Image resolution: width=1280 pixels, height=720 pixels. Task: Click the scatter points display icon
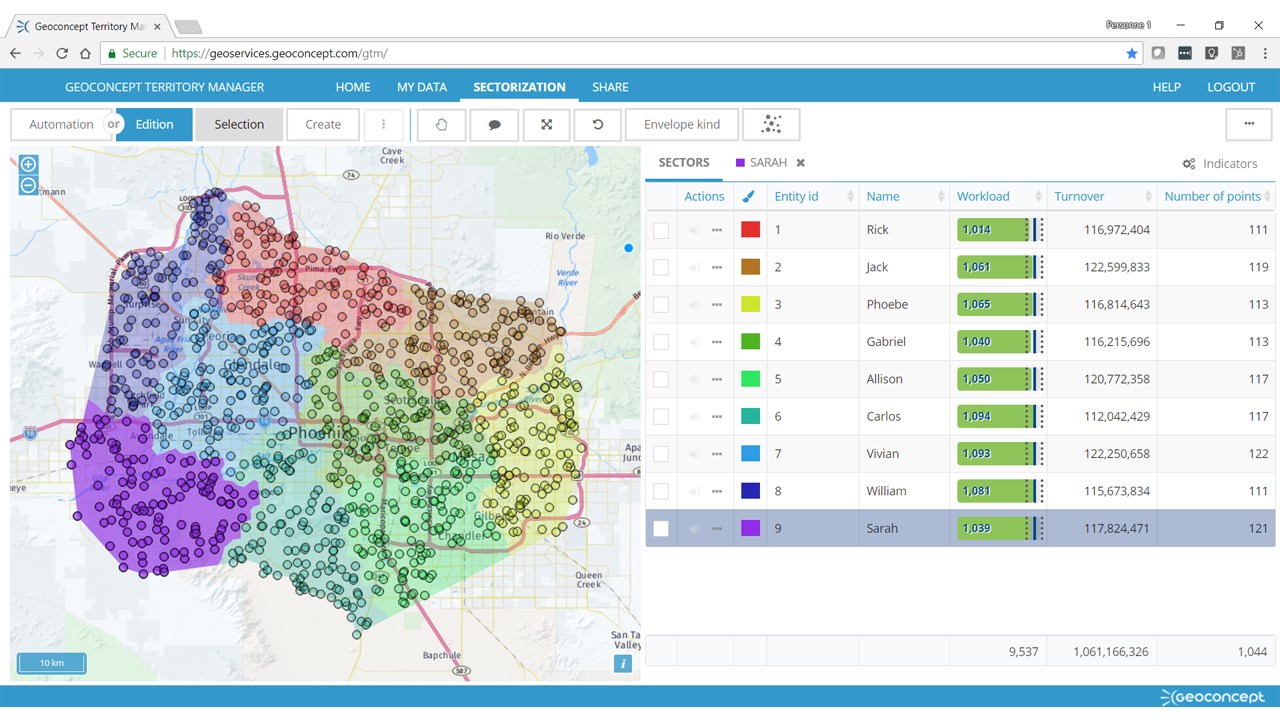tap(771, 125)
